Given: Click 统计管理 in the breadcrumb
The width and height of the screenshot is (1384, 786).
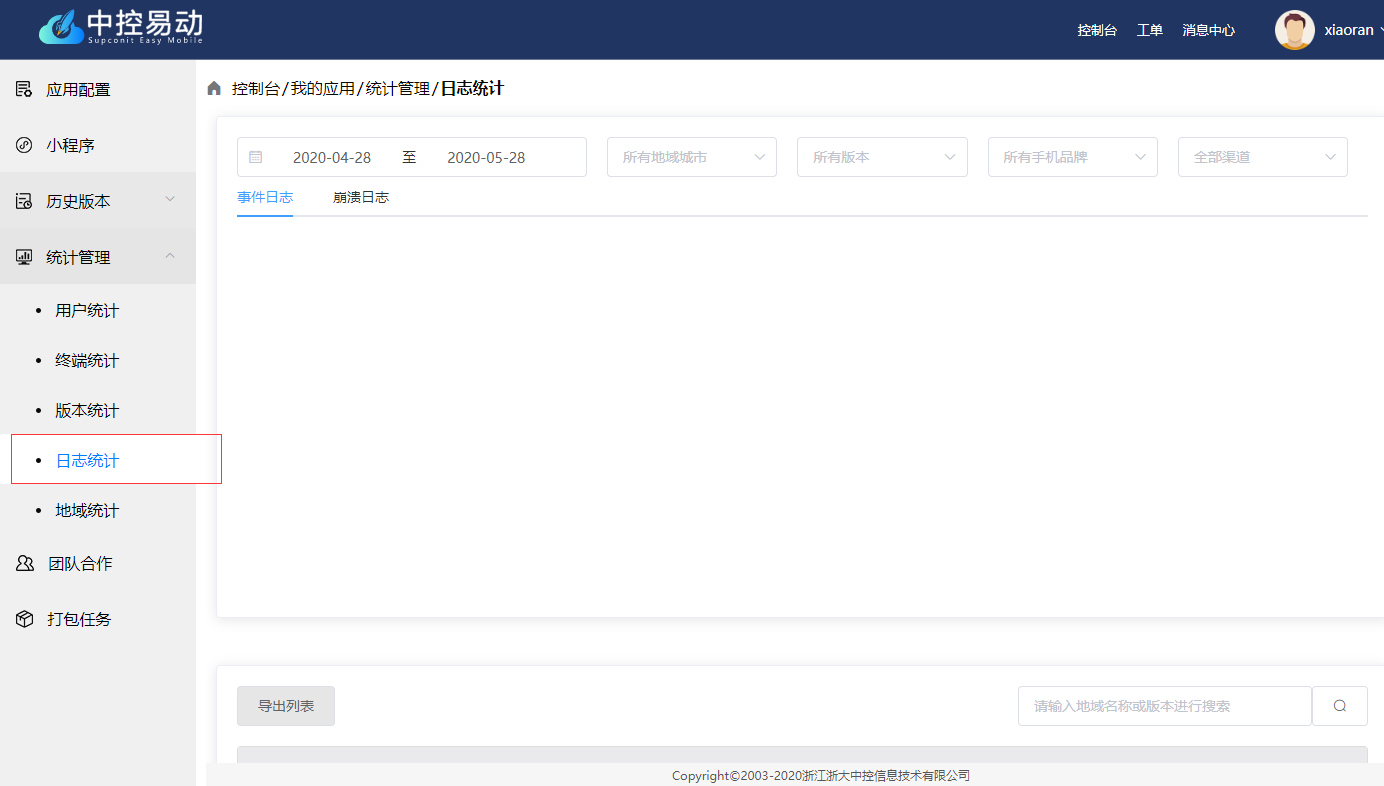Looking at the screenshot, I should click(398, 89).
